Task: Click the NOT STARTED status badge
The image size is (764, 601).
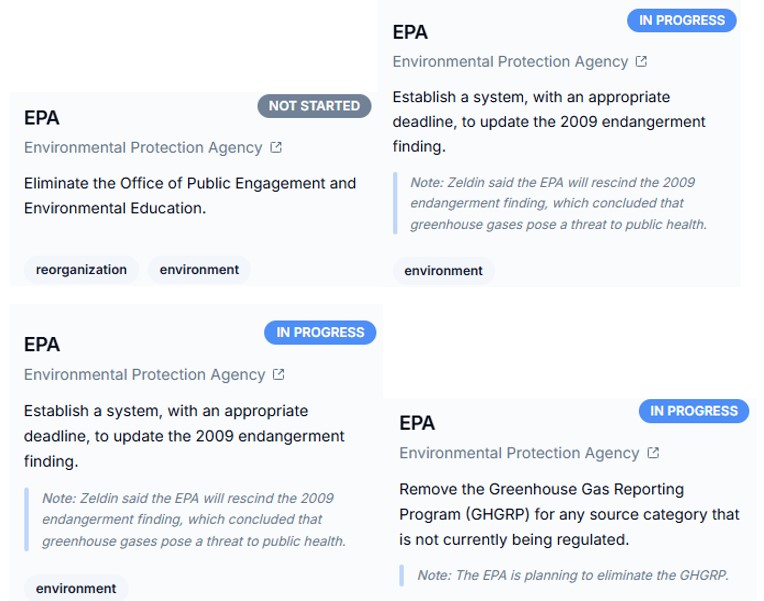Action: [x=314, y=106]
